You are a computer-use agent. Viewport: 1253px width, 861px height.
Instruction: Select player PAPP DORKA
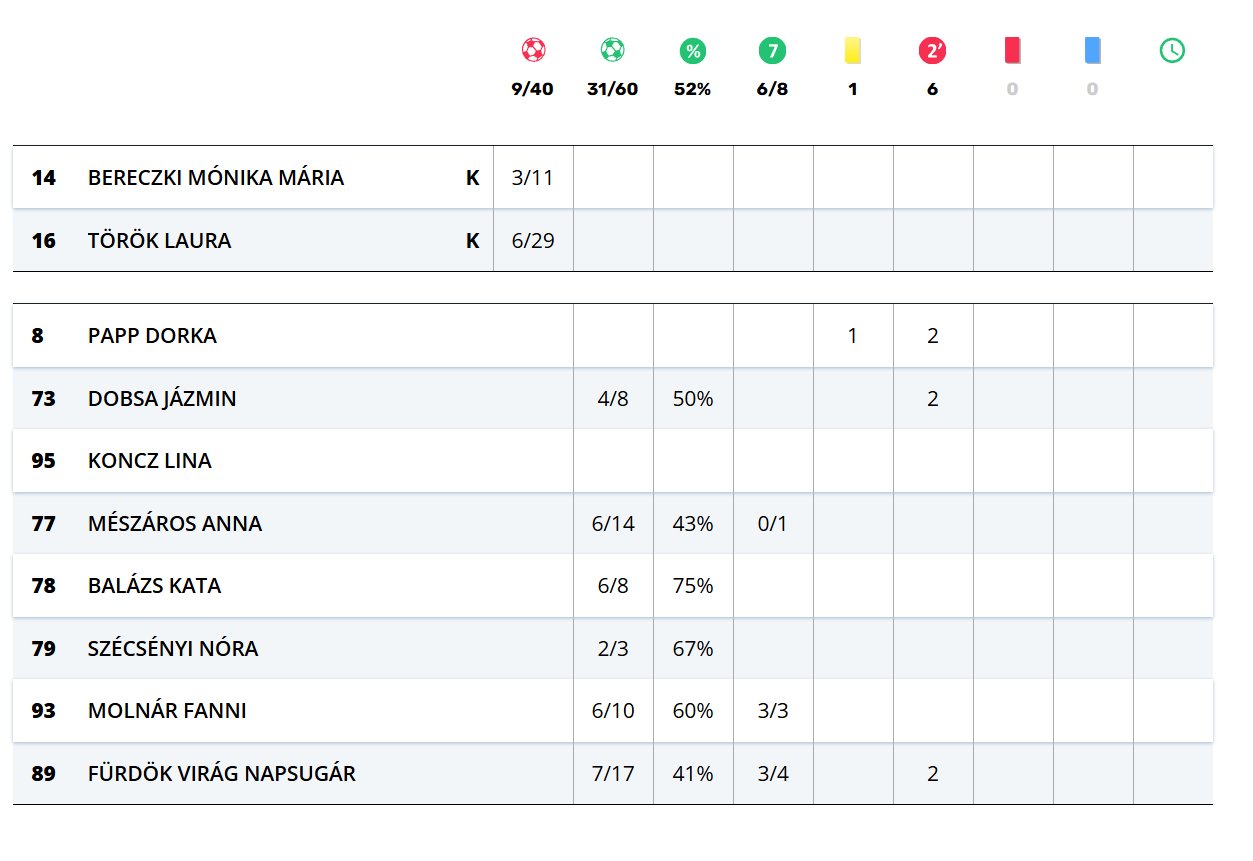click(x=152, y=336)
